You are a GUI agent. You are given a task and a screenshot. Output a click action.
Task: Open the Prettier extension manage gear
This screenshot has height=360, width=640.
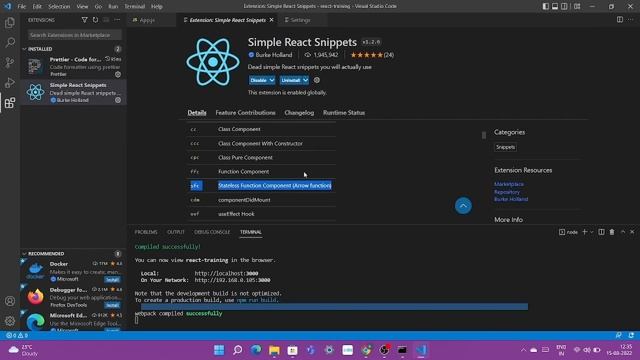[x=118, y=74]
